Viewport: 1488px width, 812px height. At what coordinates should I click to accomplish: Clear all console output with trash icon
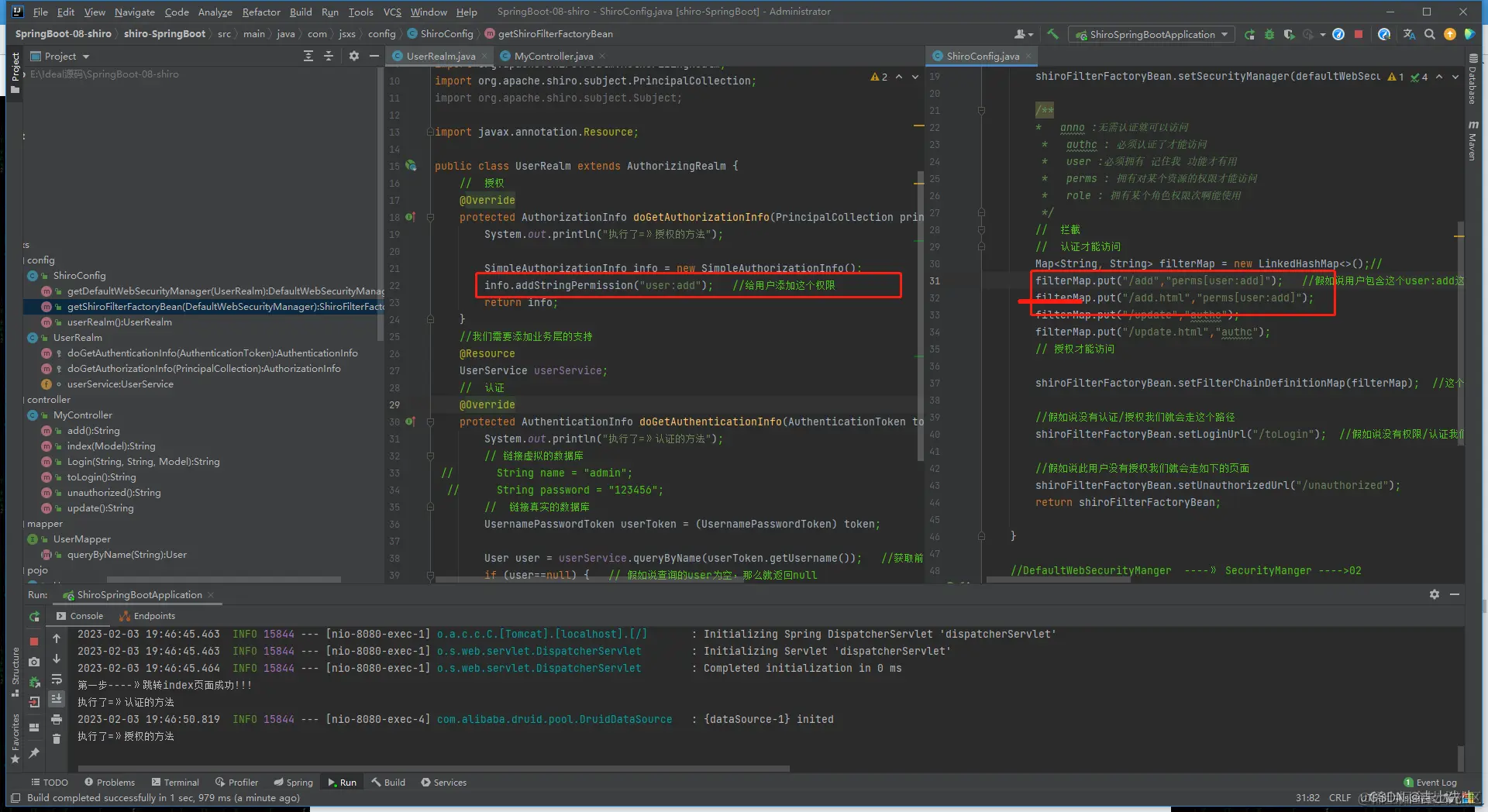(57, 739)
